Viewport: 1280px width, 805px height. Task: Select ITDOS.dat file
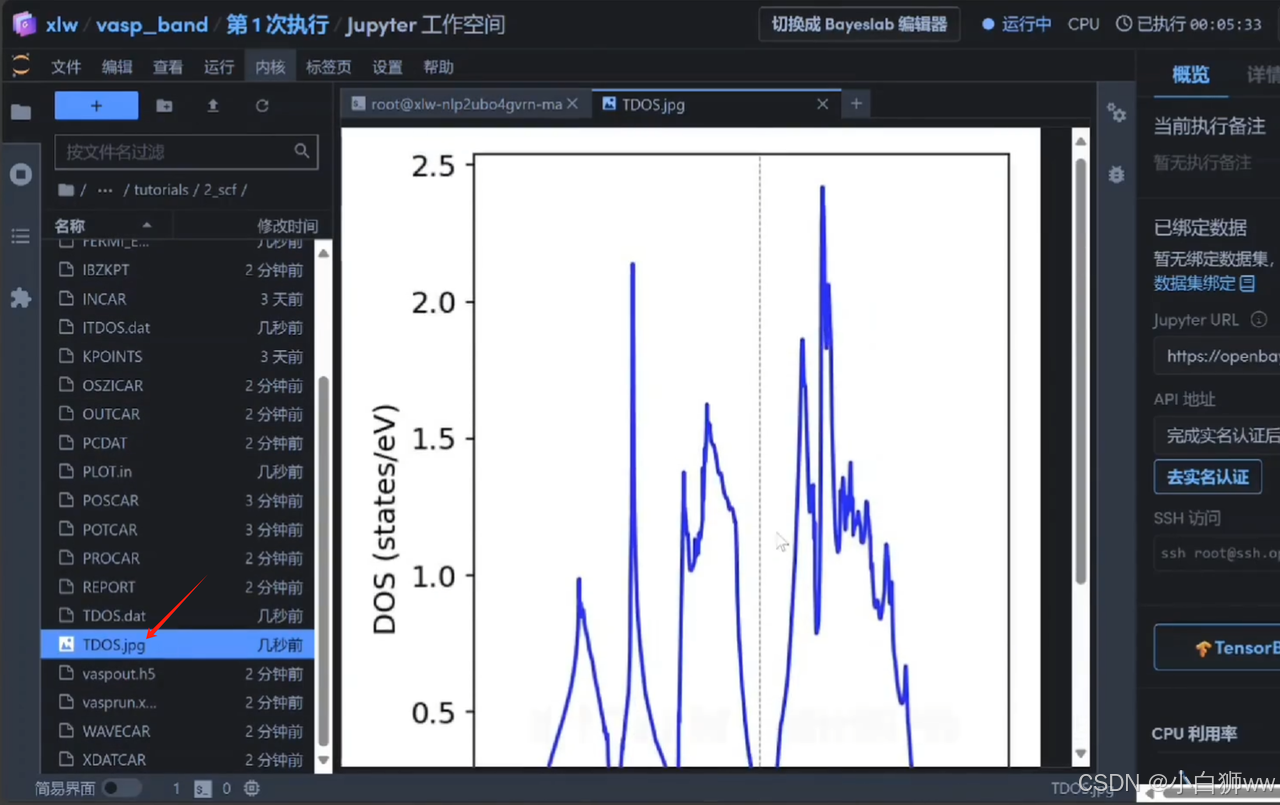[178, 327]
